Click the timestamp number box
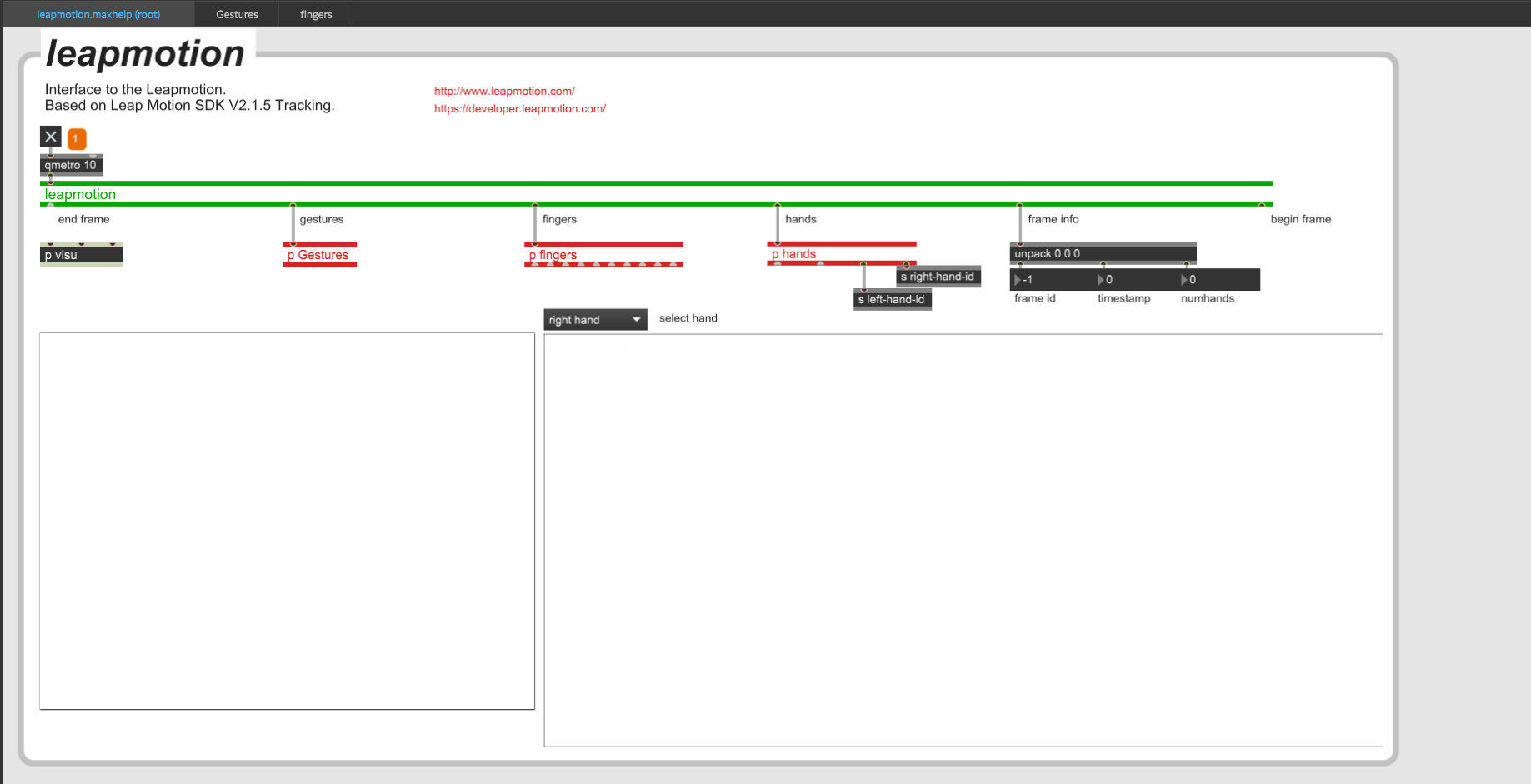 tap(1135, 280)
